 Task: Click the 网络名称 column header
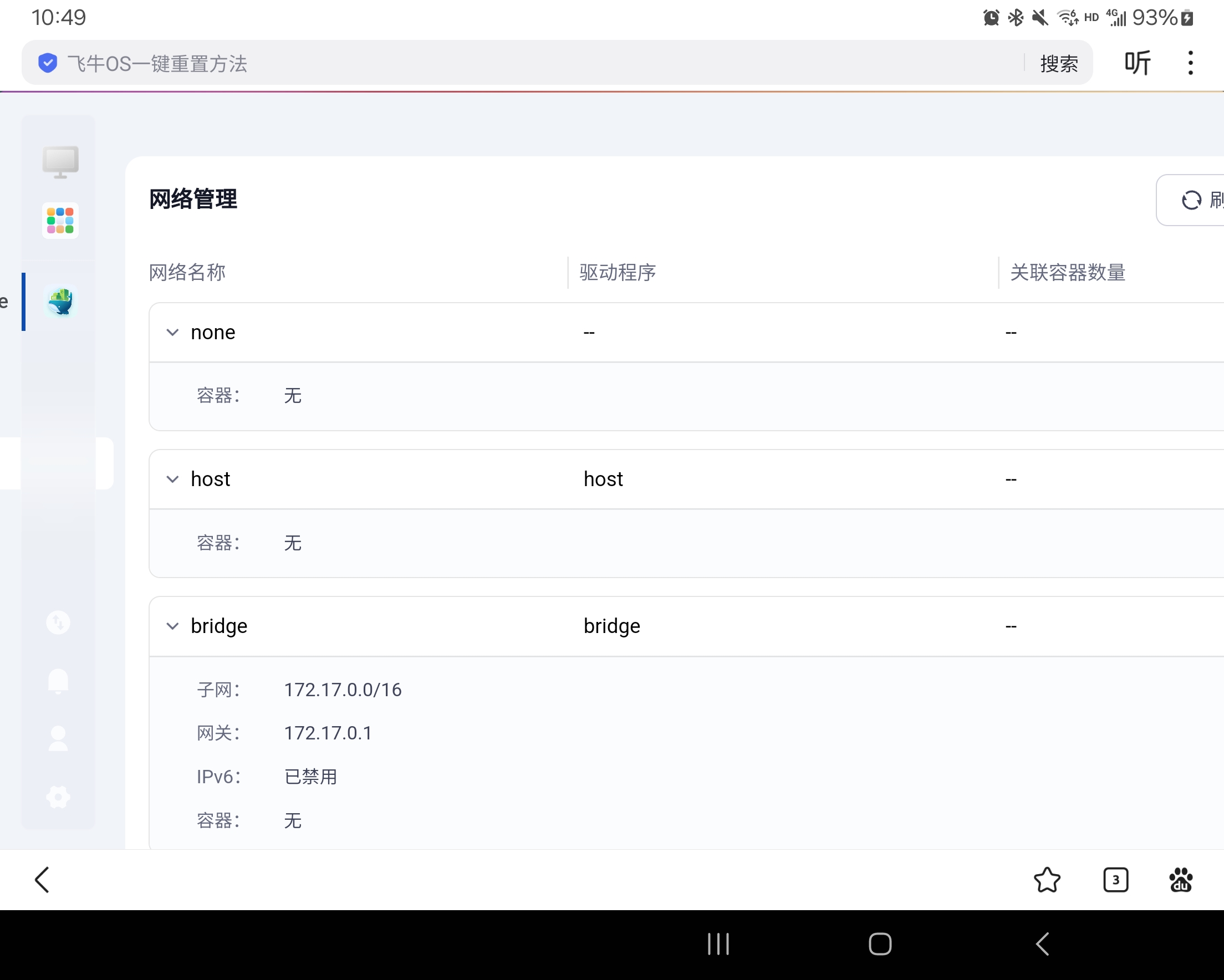(187, 273)
